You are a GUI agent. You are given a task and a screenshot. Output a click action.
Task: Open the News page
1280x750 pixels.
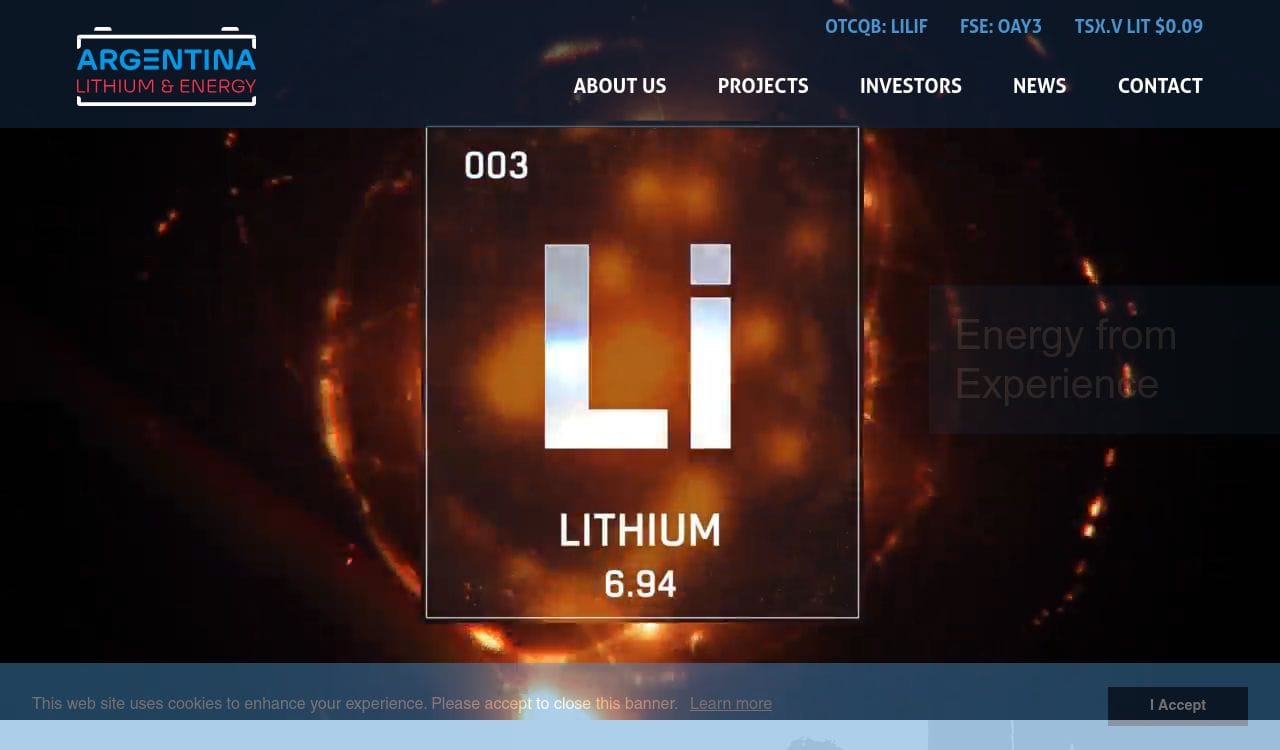click(x=1039, y=86)
